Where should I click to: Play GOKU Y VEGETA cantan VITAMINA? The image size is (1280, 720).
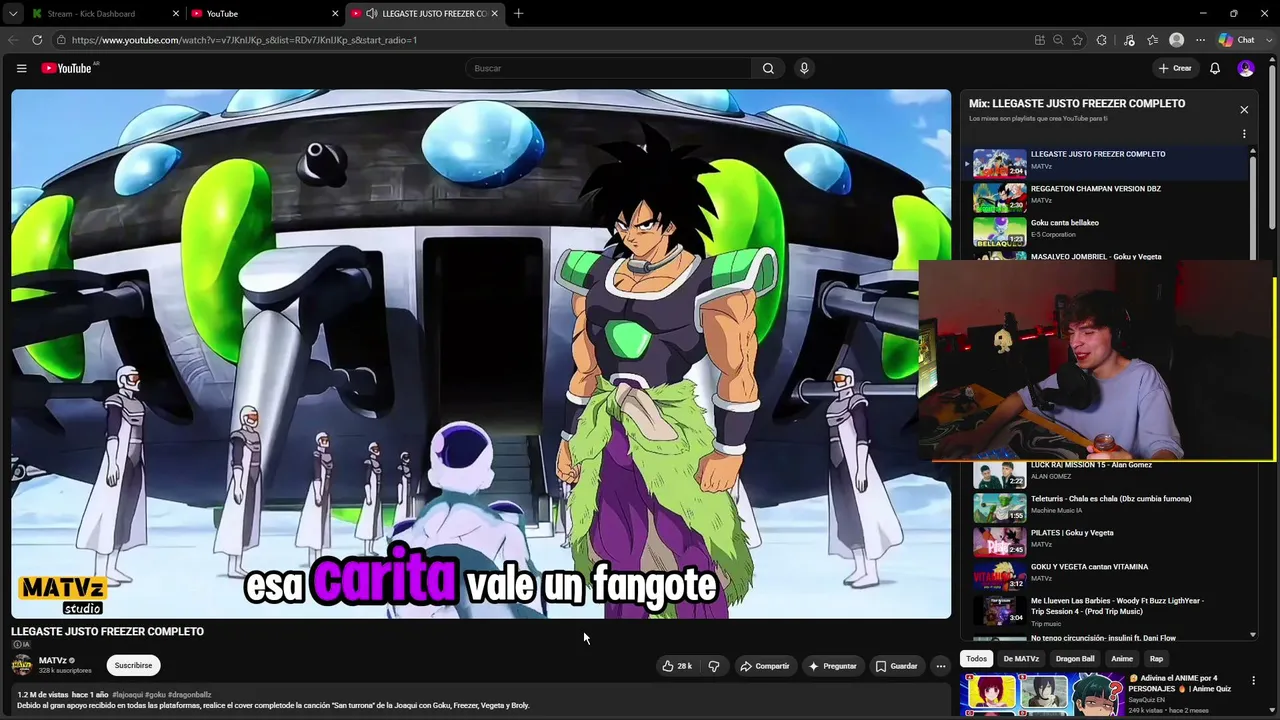(1105, 575)
